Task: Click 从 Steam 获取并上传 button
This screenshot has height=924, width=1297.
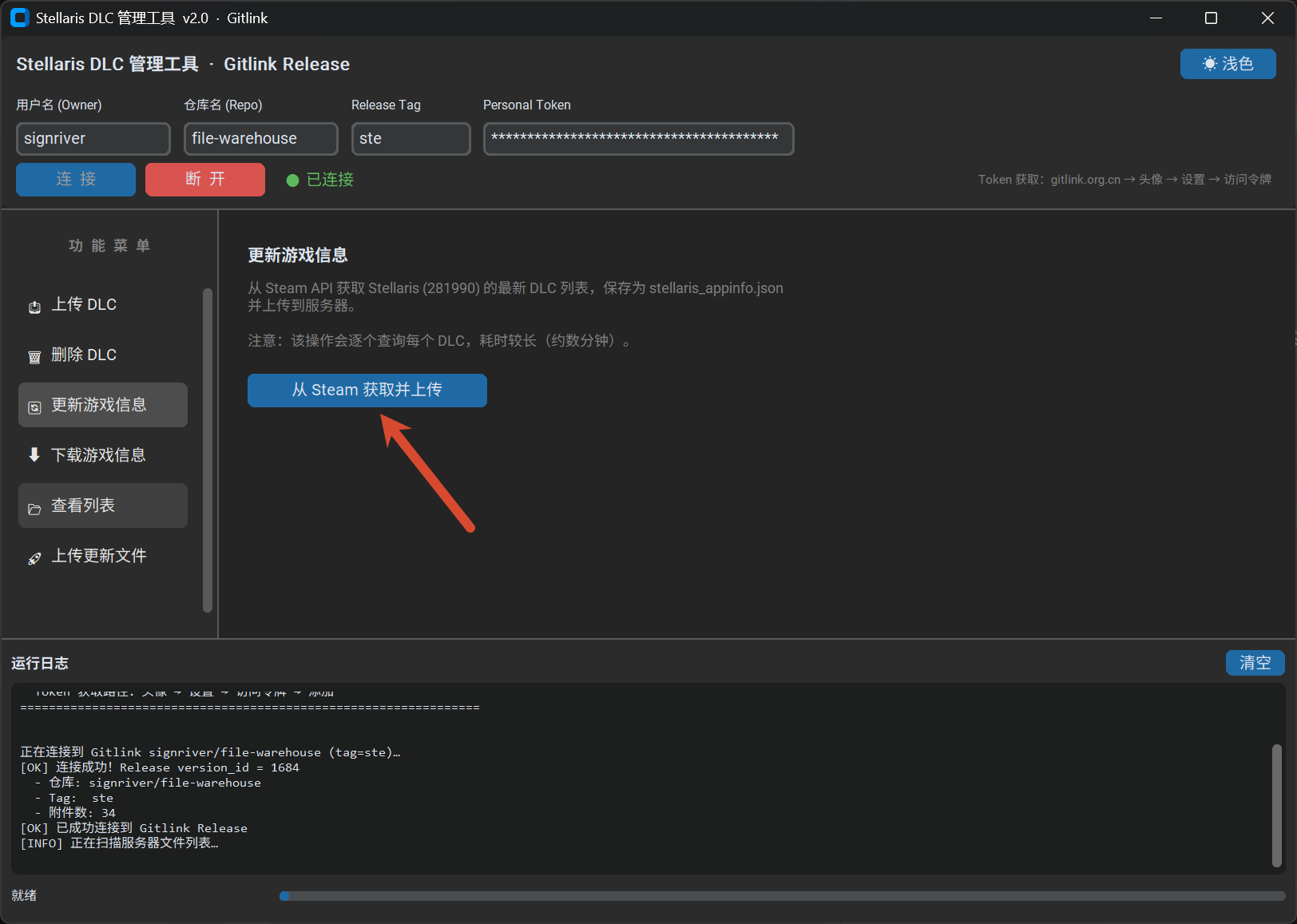Action: tap(367, 391)
